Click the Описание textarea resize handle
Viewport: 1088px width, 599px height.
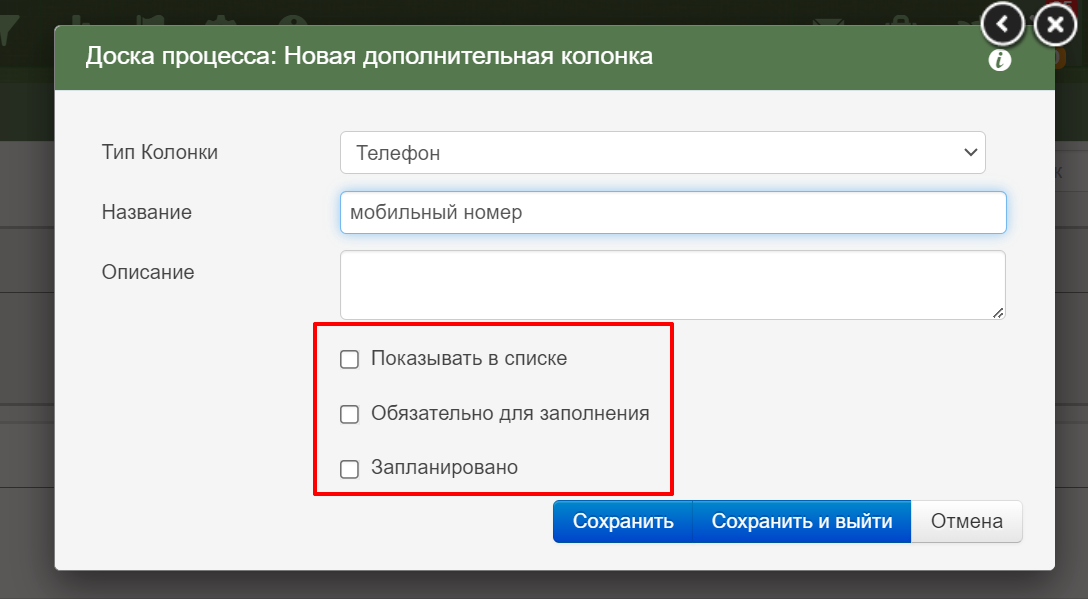[x=998, y=313]
